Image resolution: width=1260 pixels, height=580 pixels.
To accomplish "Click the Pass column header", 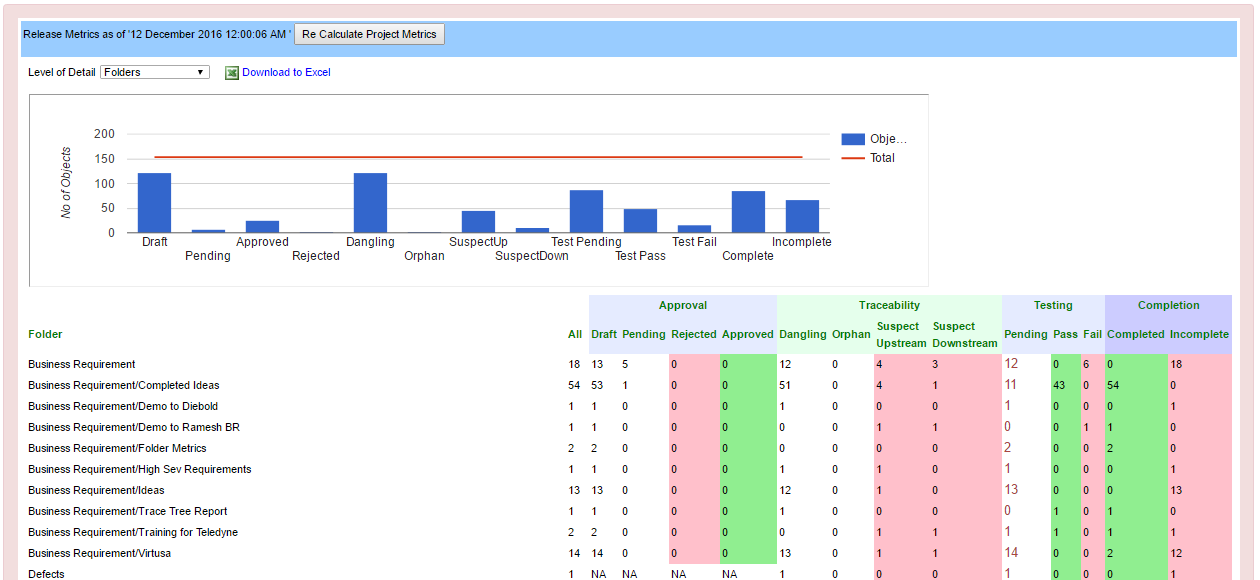I will (x=1065, y=334).
